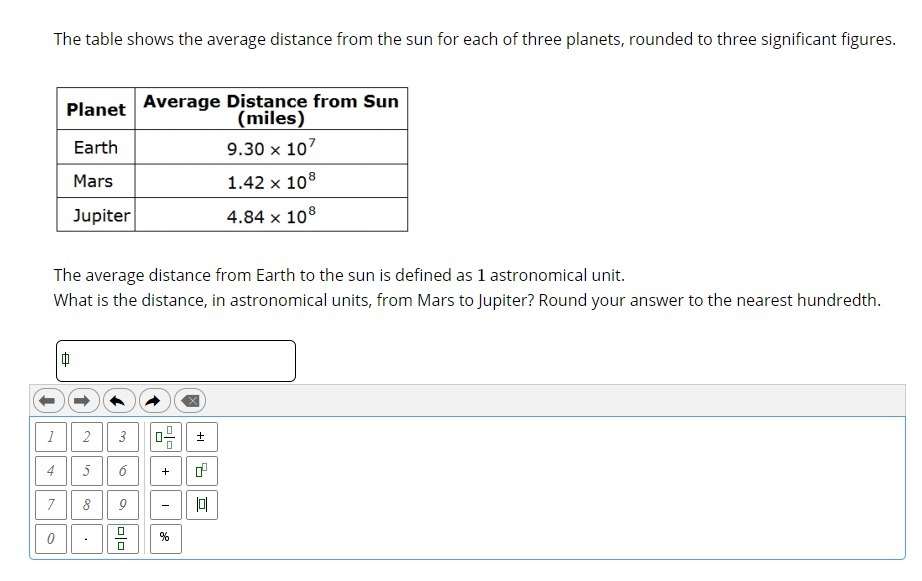Click the digit 5 key
The height and width of the screenshot is (581, 922).
pyautogui.click(x=86, y=471)
